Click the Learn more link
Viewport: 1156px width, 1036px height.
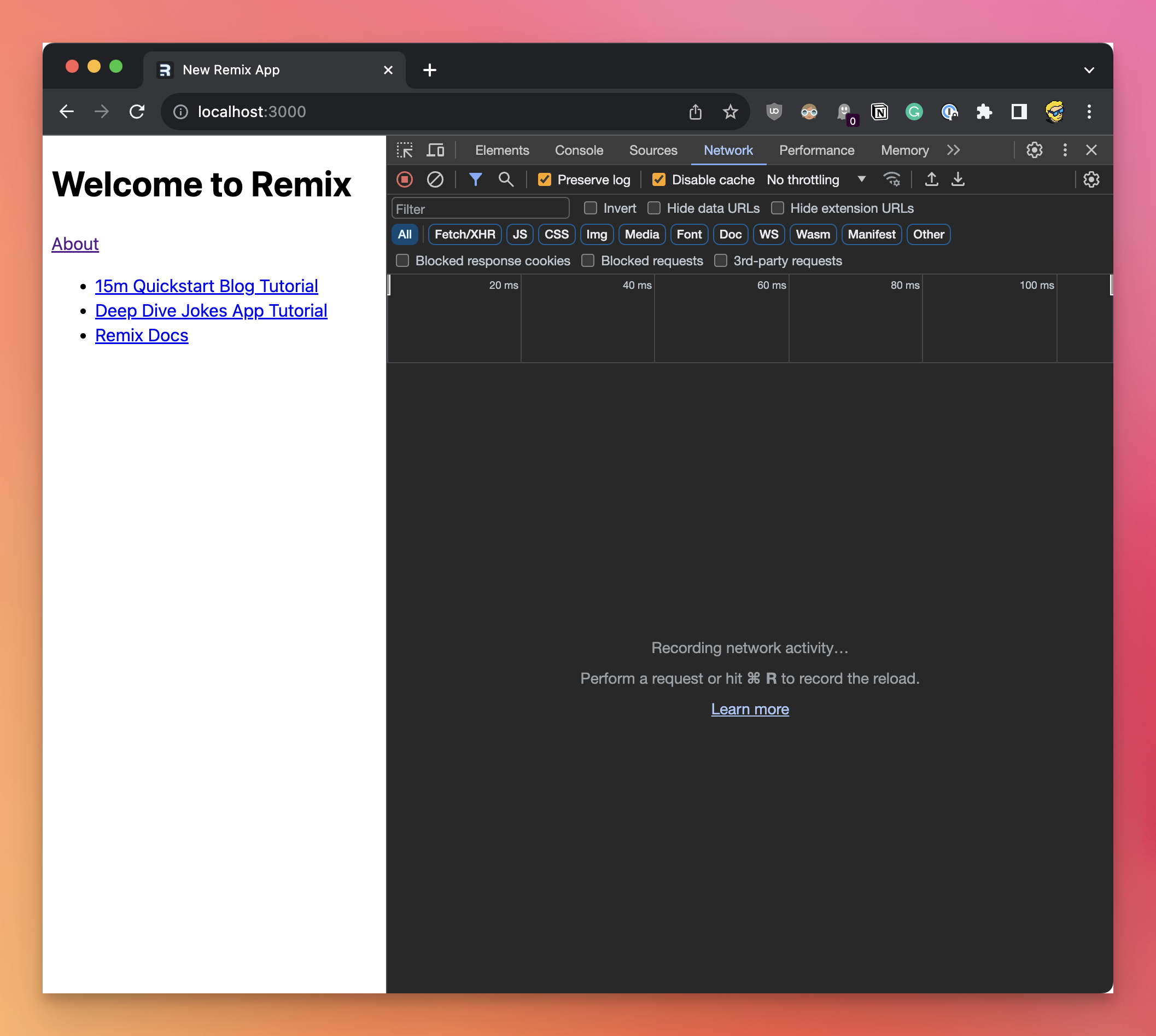coord(750,709)
